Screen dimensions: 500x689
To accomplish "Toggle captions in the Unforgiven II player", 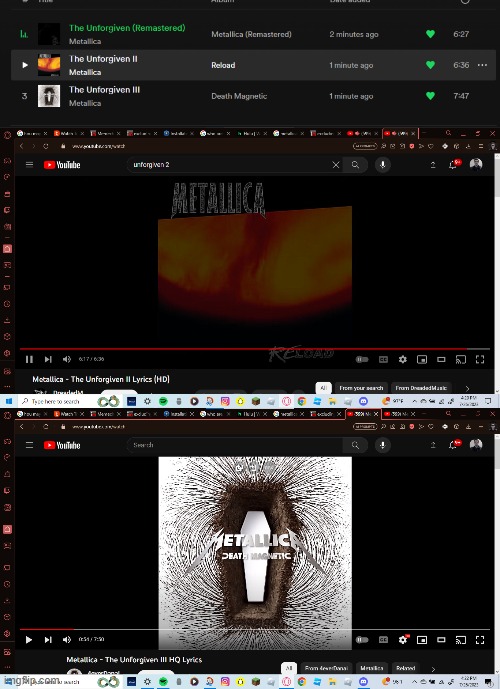I will tap(383, 359).
